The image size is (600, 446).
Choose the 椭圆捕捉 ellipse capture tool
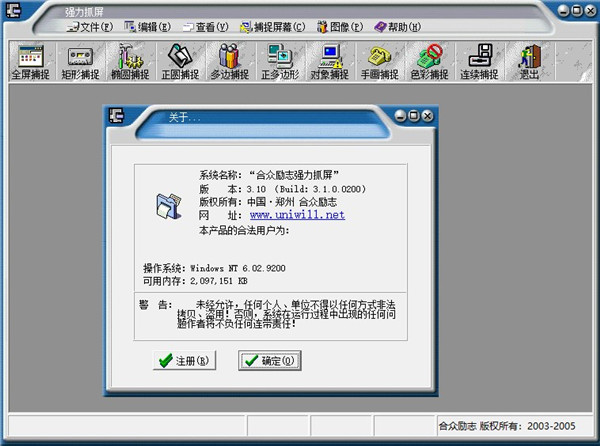click(131, 61)
